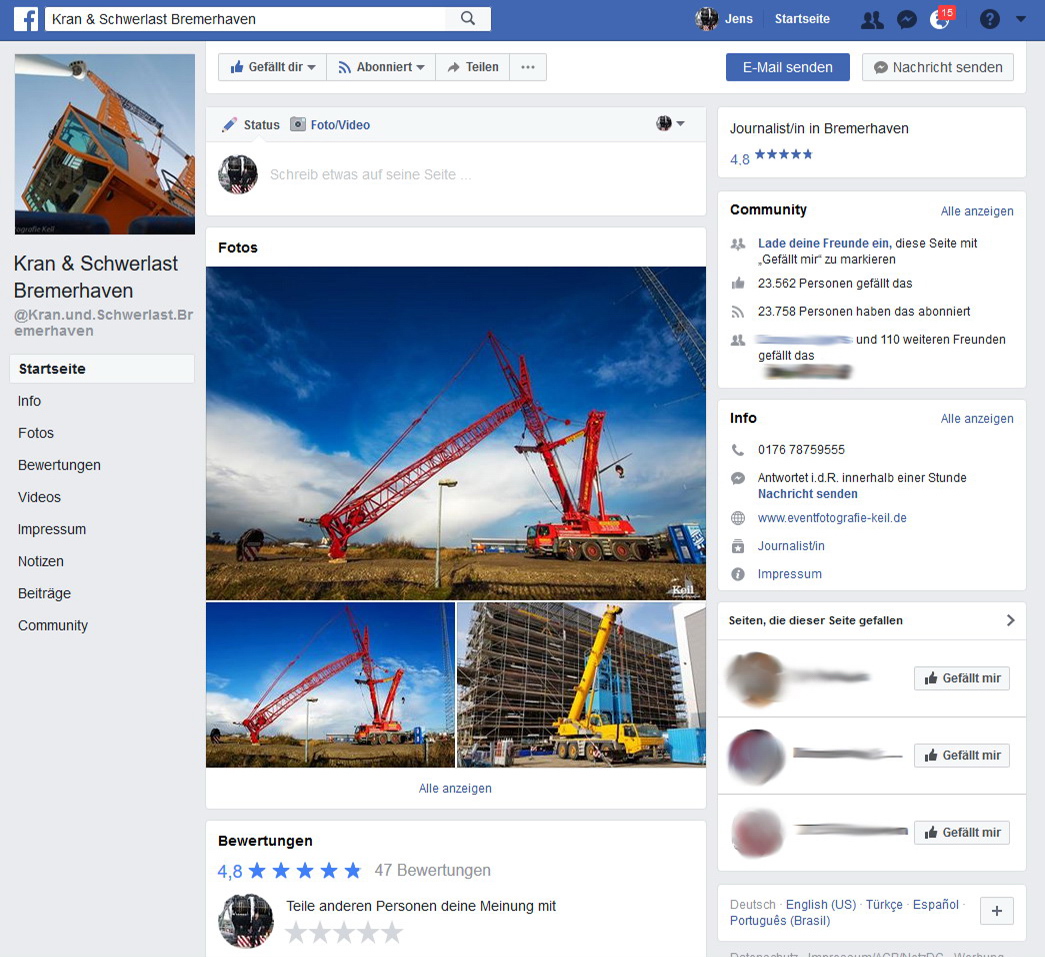Click 'Lade deine Freunde ein' link

coord(824,243)
